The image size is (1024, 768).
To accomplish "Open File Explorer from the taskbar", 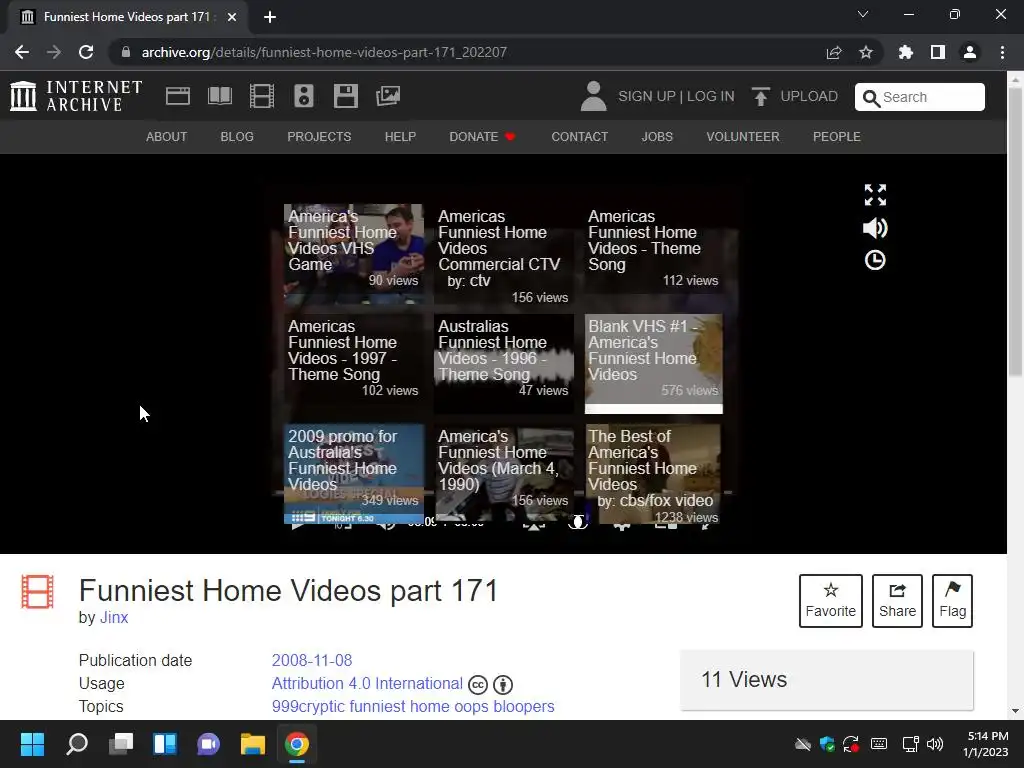I will pyautogui.click(x=252, y=744).
